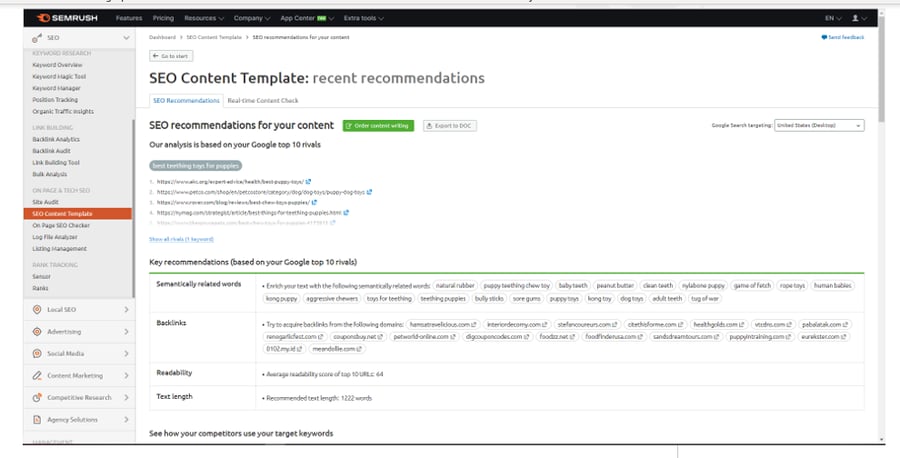Open external link icon for nymag.com rival
Screen dimensions: 900x458
(x=346, y=212)
